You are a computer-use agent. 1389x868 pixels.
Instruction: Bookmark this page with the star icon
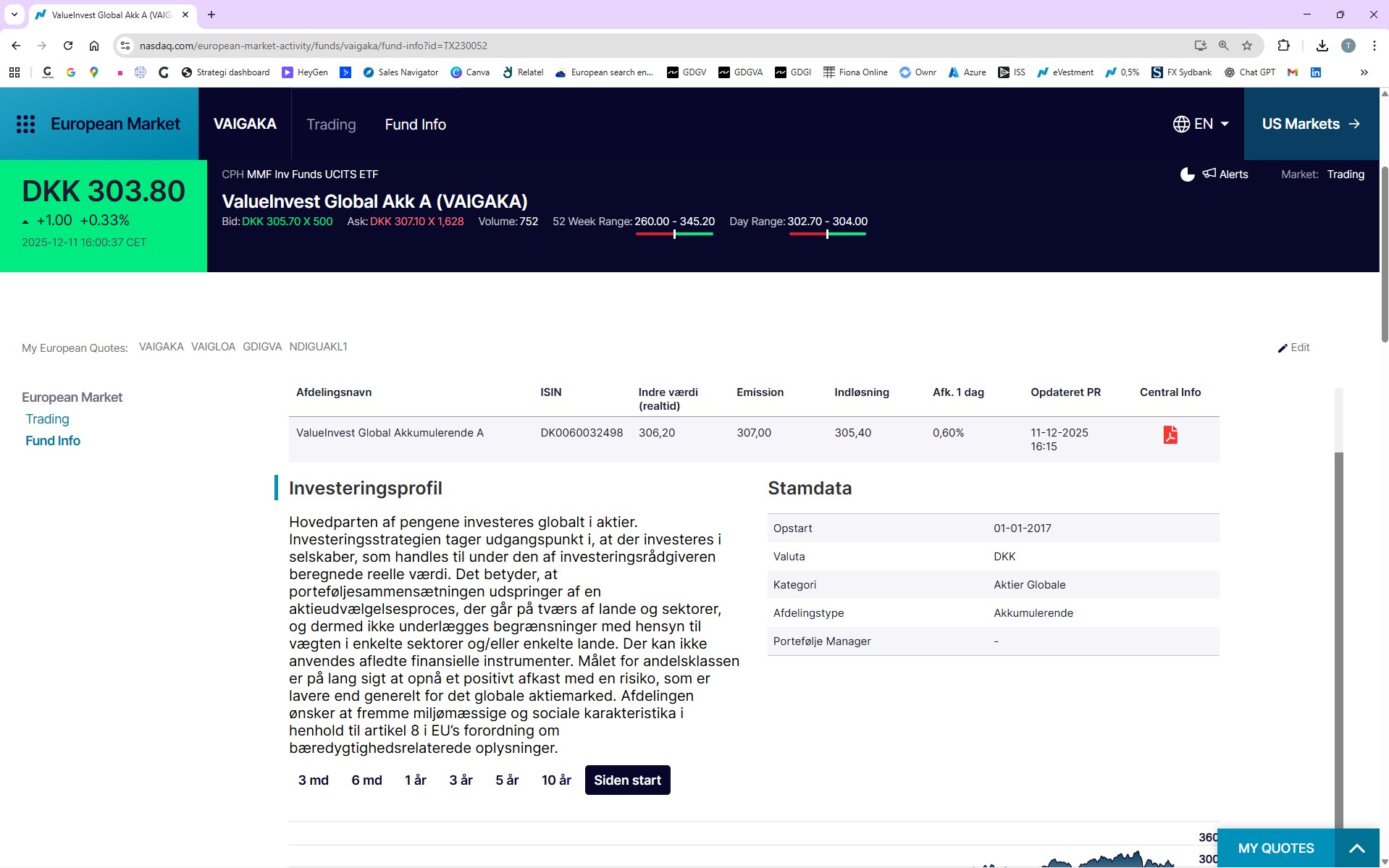pyautogui.click(x=1247, y=46)
